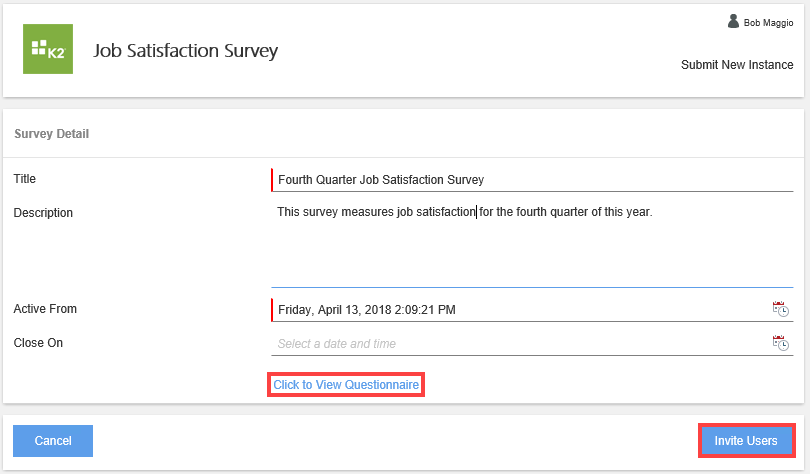Image resolution: width=810 pixels, height=474 pixels.
Task: Click the Bob Maggio user name
Action: point(768,22)
